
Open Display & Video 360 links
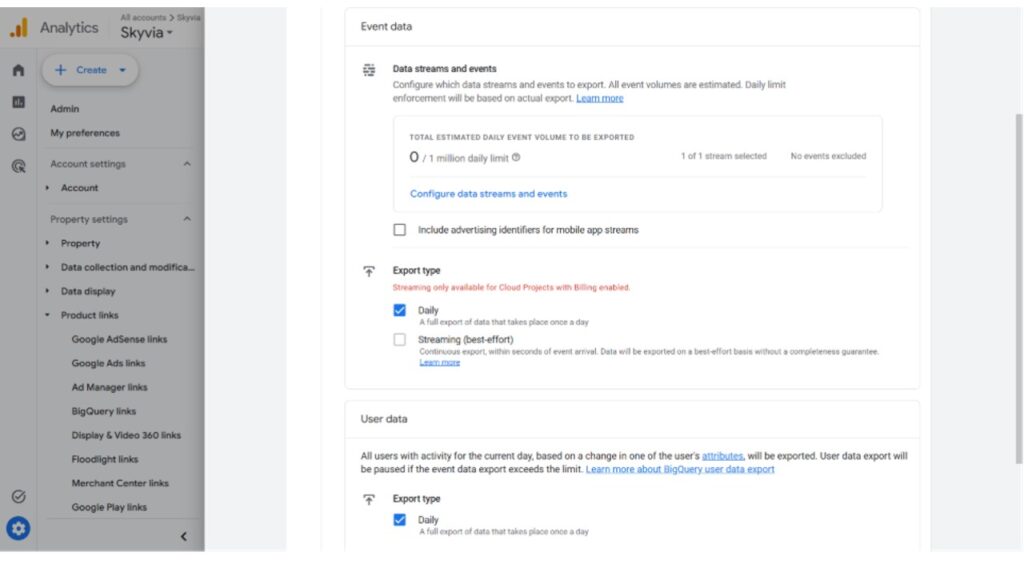pos(126,436)
